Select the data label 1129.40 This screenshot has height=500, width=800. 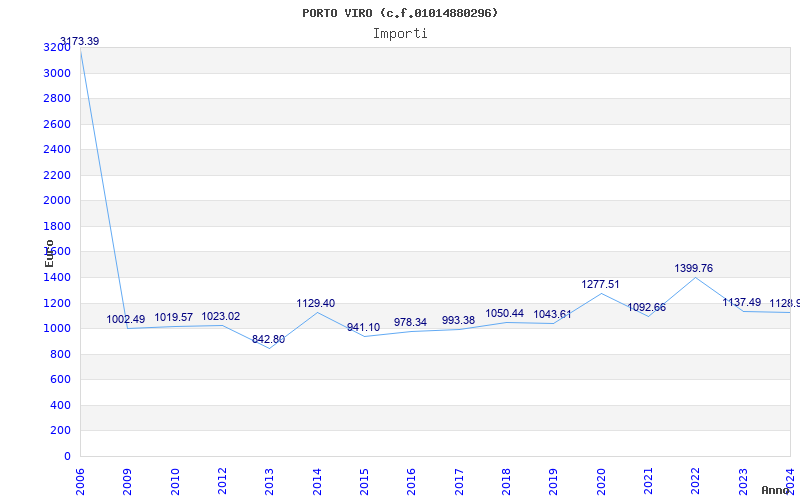click(x=316, y=303)
